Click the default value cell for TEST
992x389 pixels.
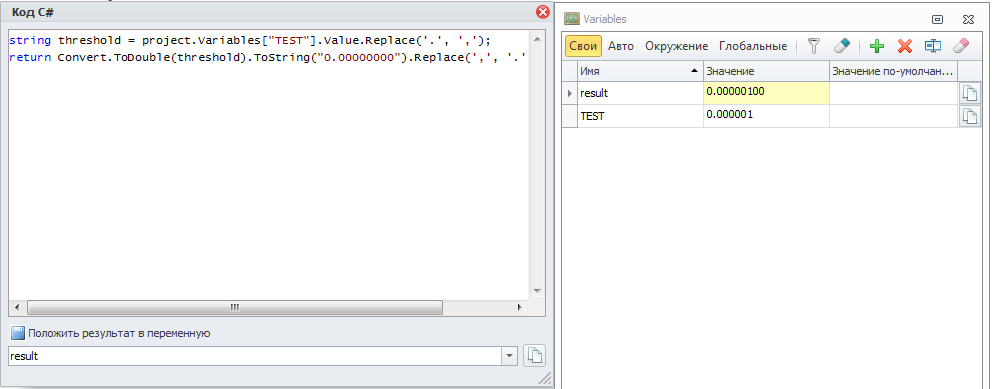coord(893,116)
